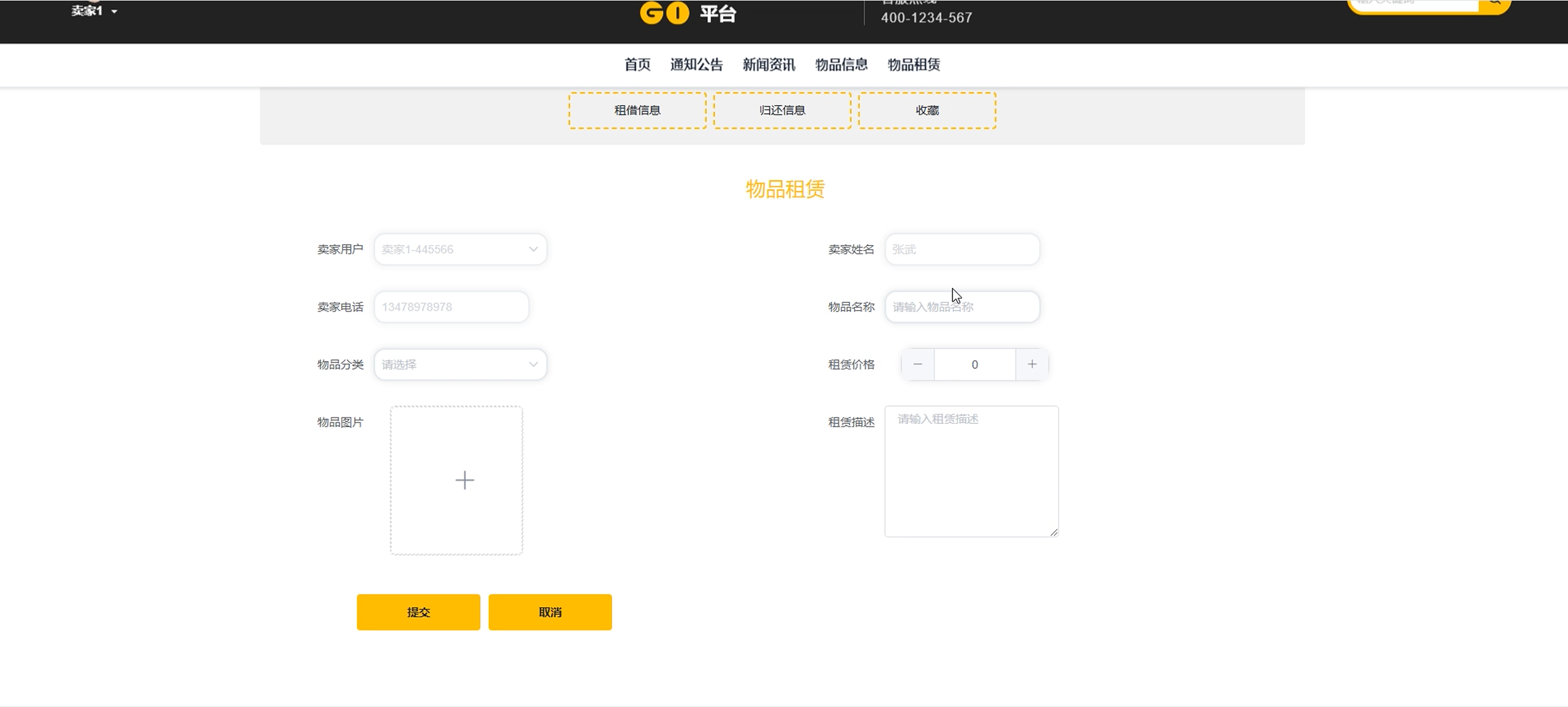Viewport: 1568px width, 707px height.
Task: Switch to the 归还信息 tab
Action: pos(782,110)
